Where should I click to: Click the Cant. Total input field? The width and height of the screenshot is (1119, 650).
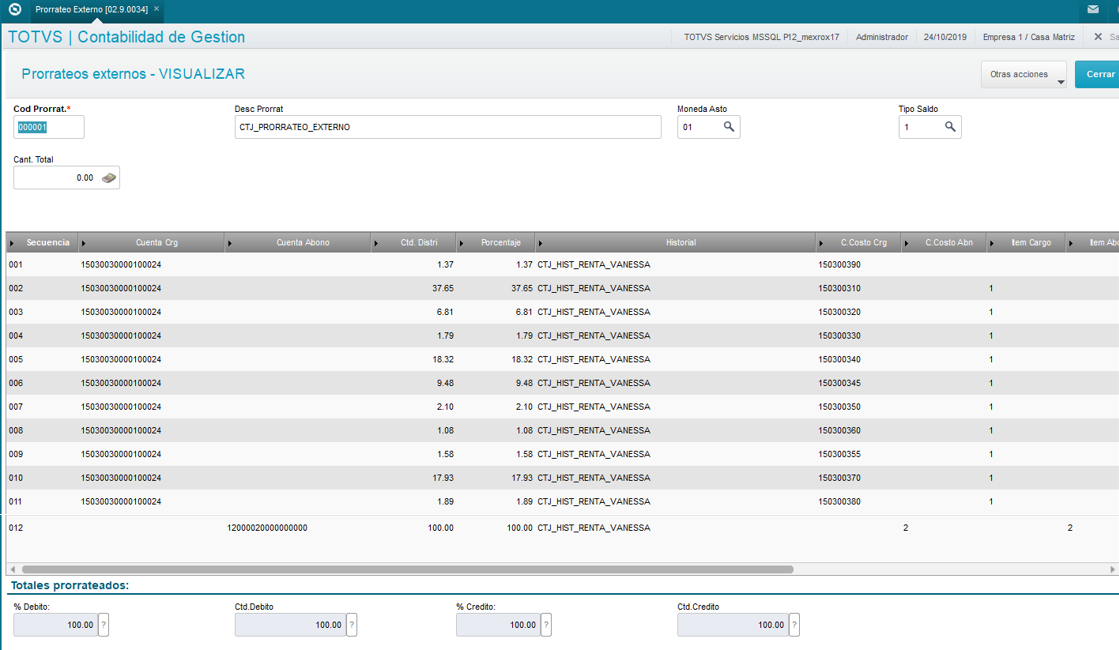pos(66,178)
